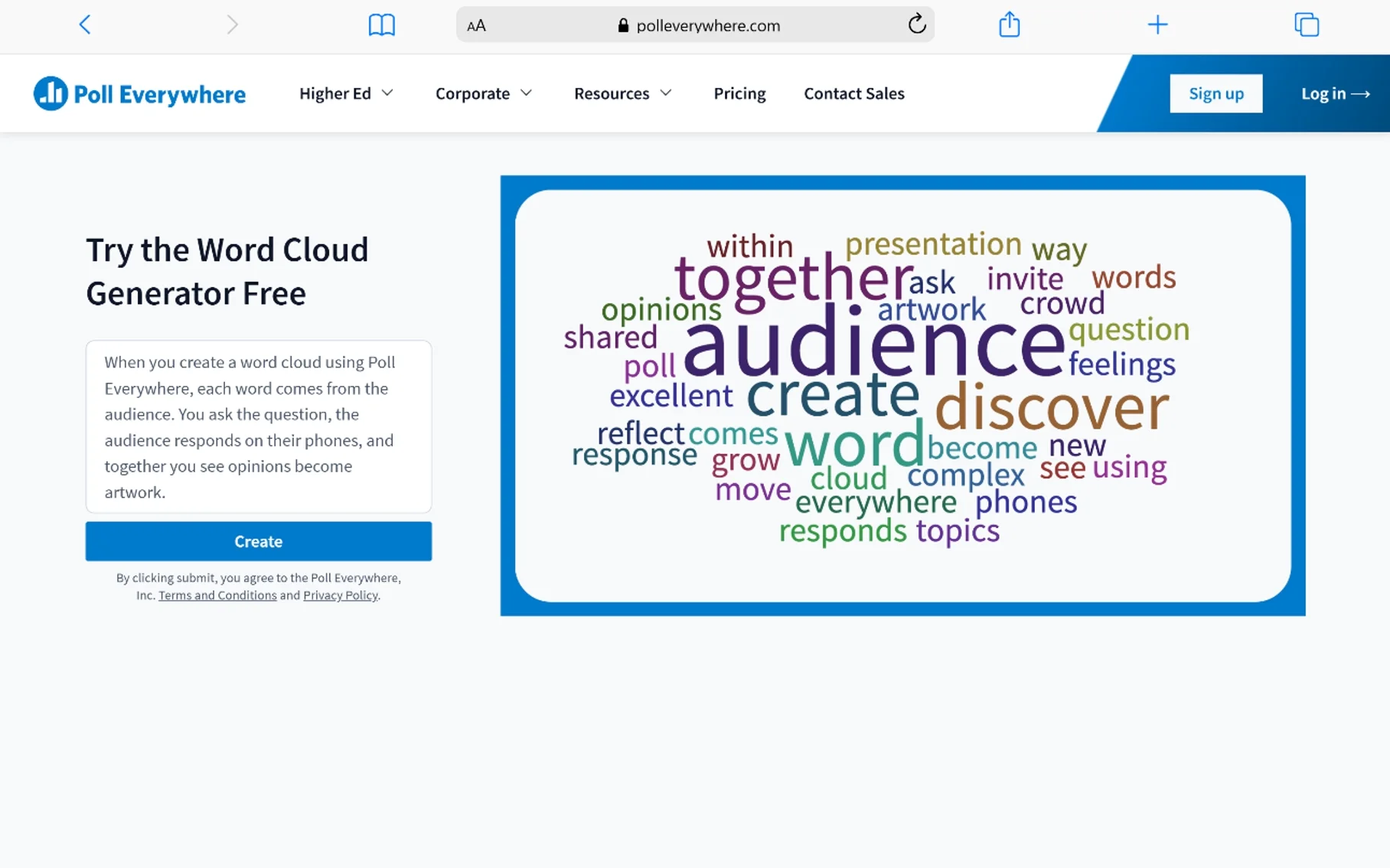The width and height of the screenshot is (1390, 868).
Task: Click the word 'topics' in the cloud
Action: [x=958, y=530]
